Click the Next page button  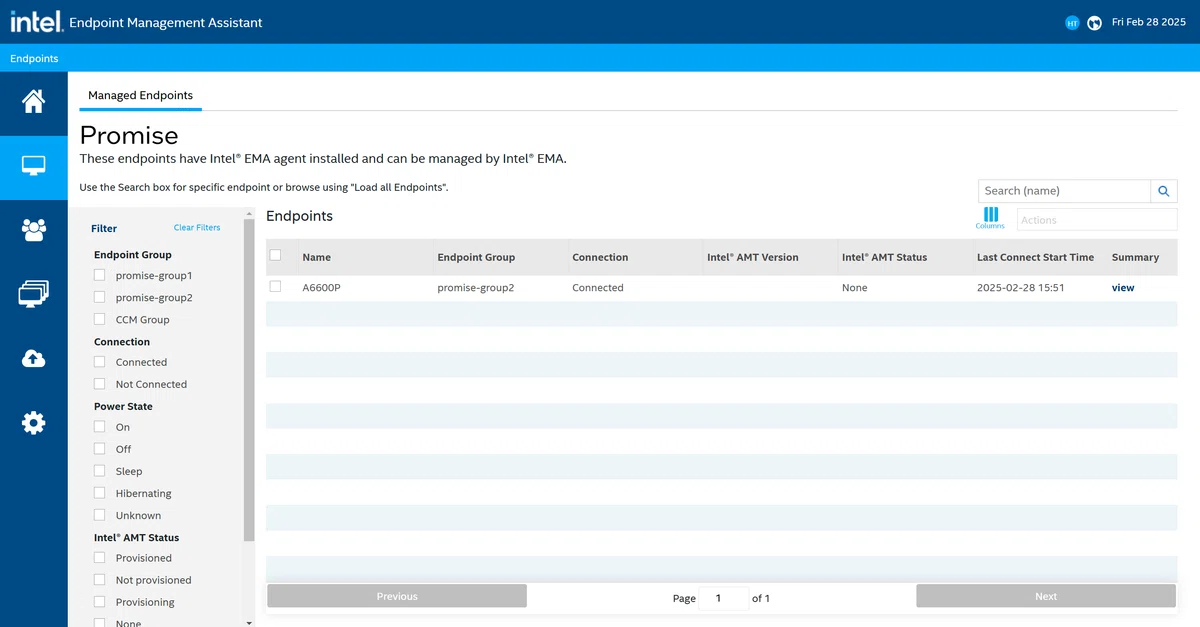[1046, 596]
